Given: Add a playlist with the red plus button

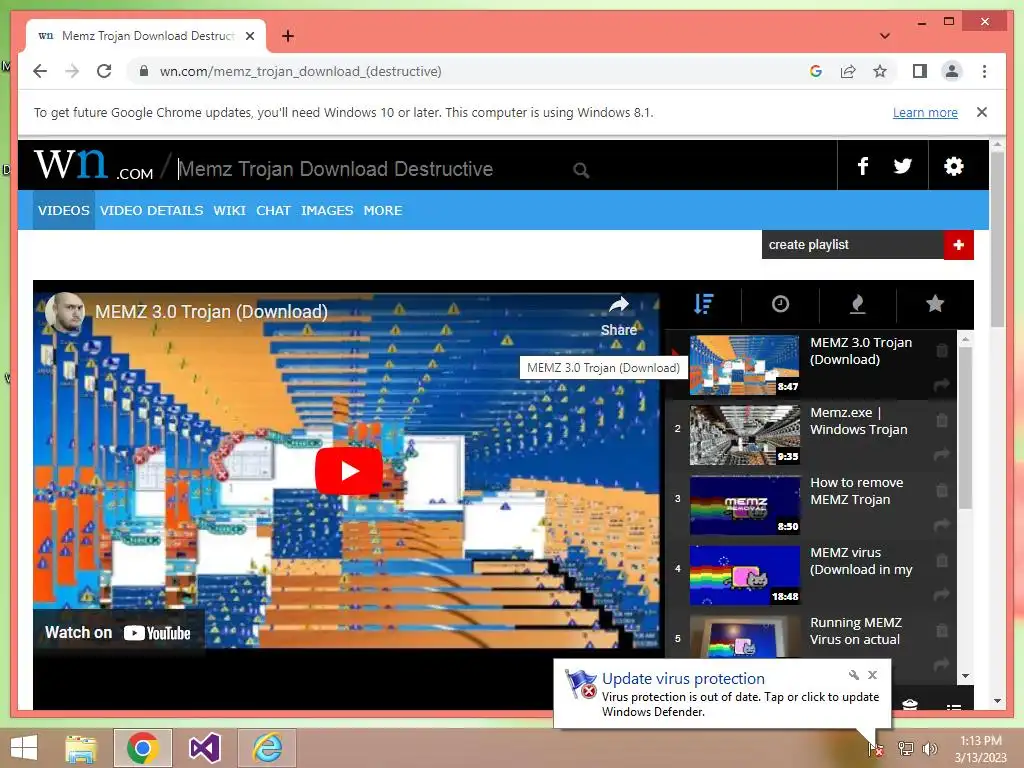Looking at the screenshot, I should pyautogui.click(x=959, y=245).
